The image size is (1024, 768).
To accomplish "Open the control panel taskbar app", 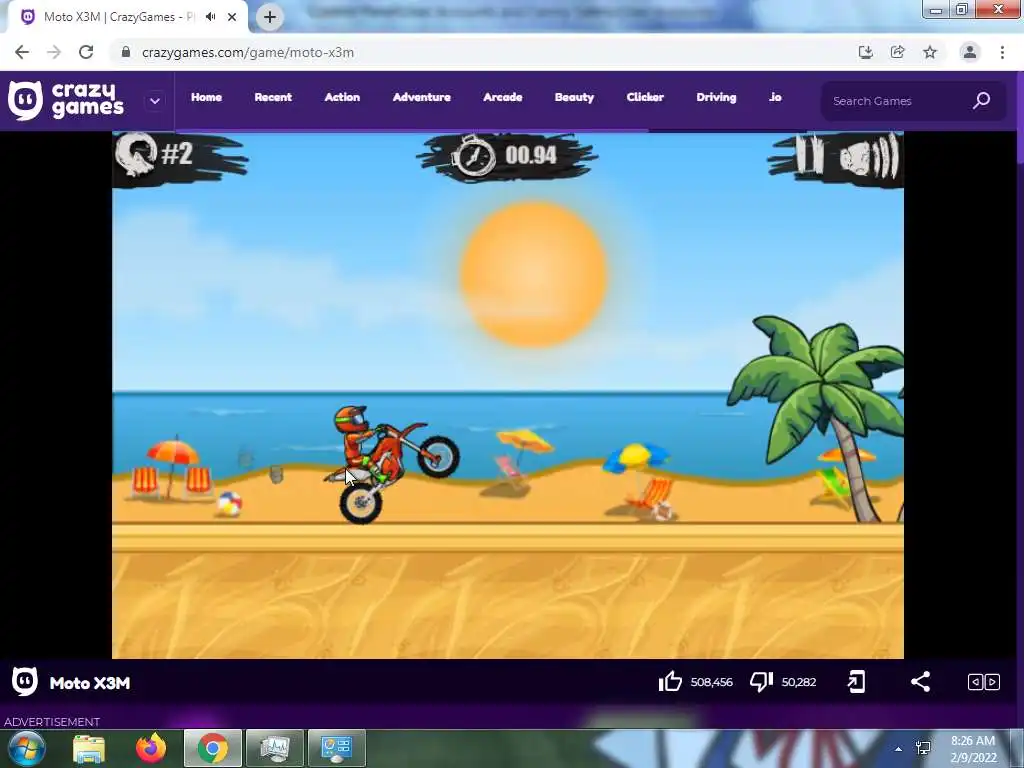I will tap(336, 748).
